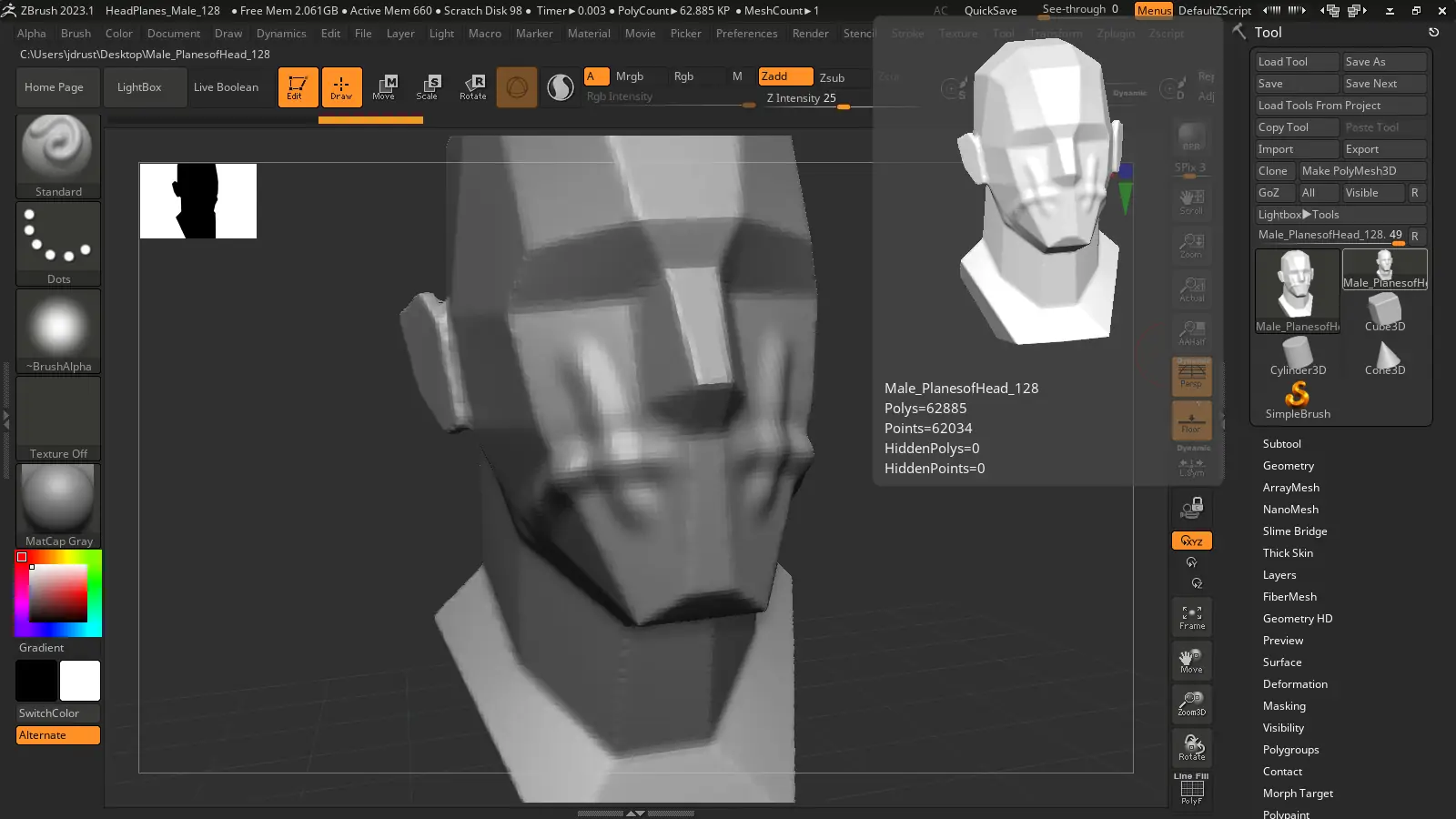
Task: Click the Load Tool button
Action: 1296,62
